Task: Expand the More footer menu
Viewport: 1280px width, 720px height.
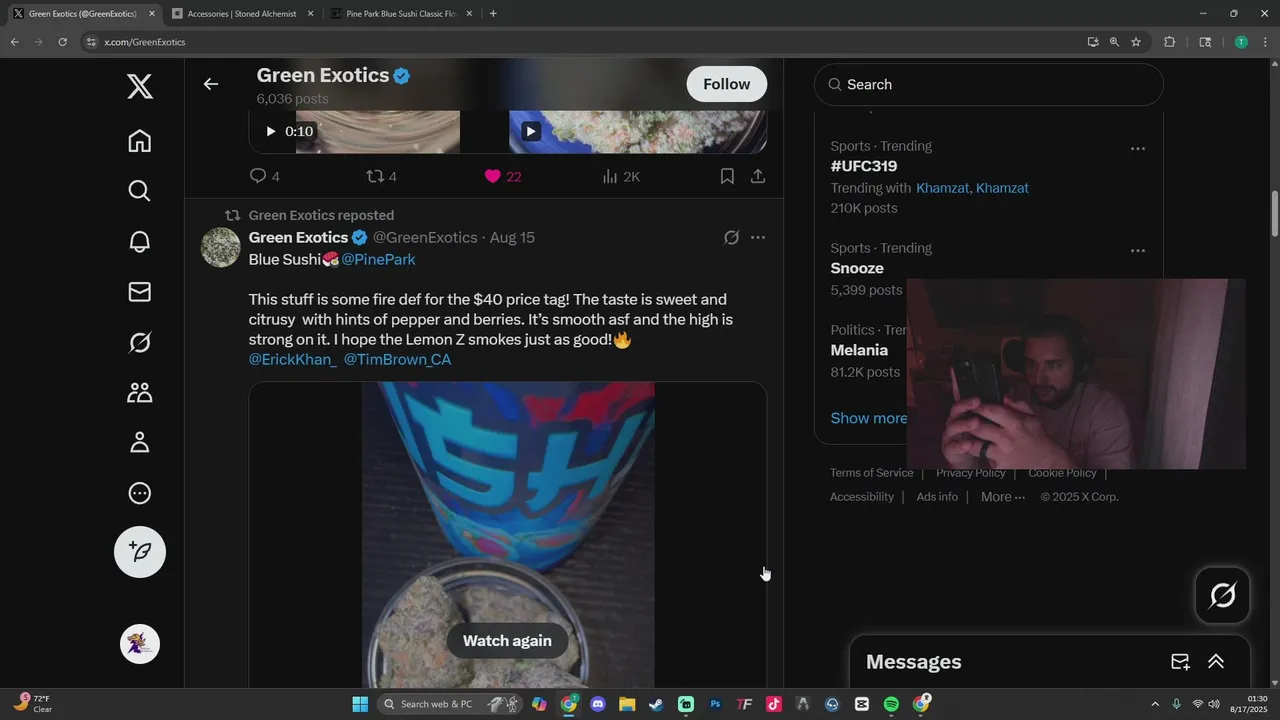Action: (x=1003, y=497)
